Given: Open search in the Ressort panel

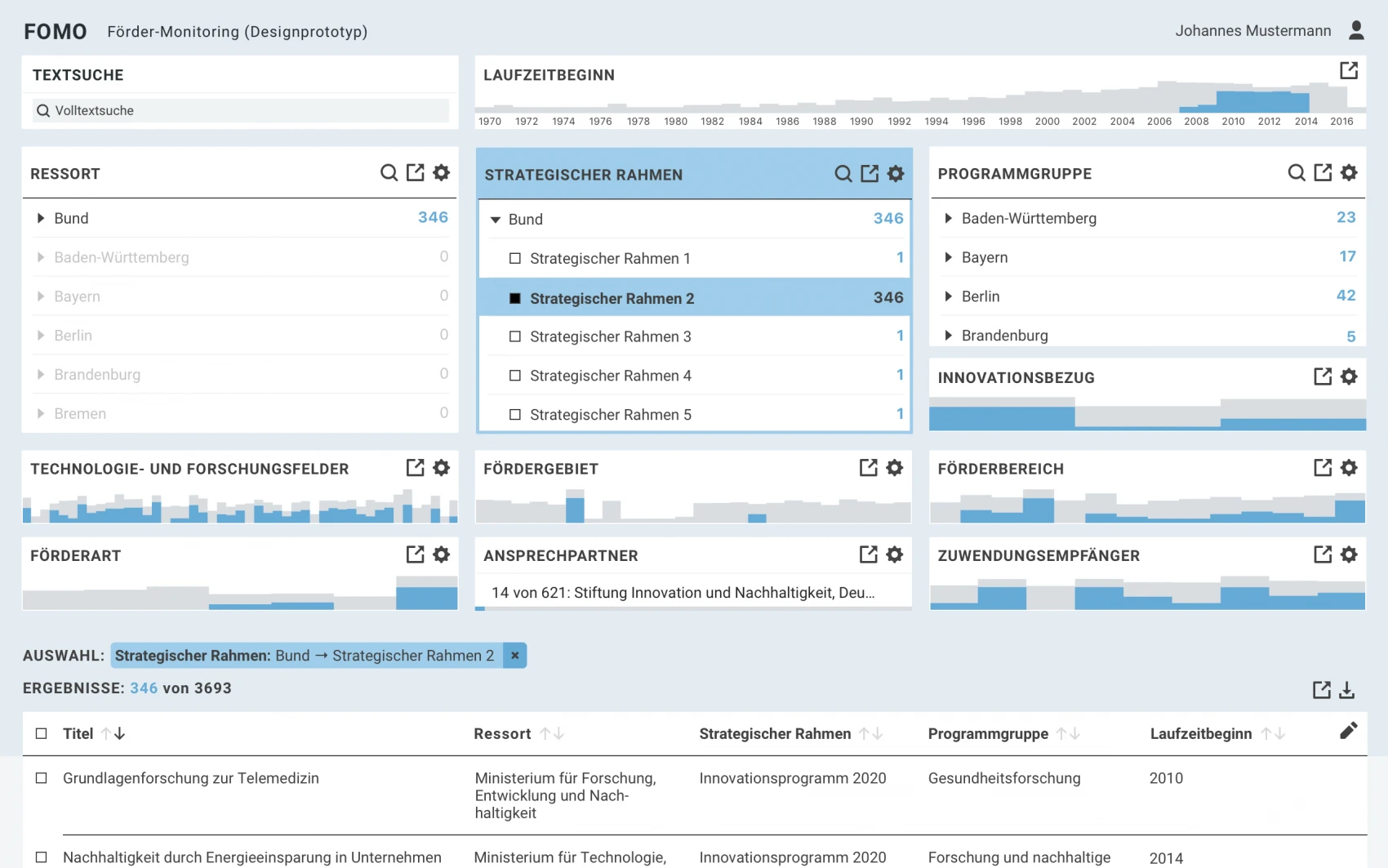Looking at the screenshot, I should (389, 173).
